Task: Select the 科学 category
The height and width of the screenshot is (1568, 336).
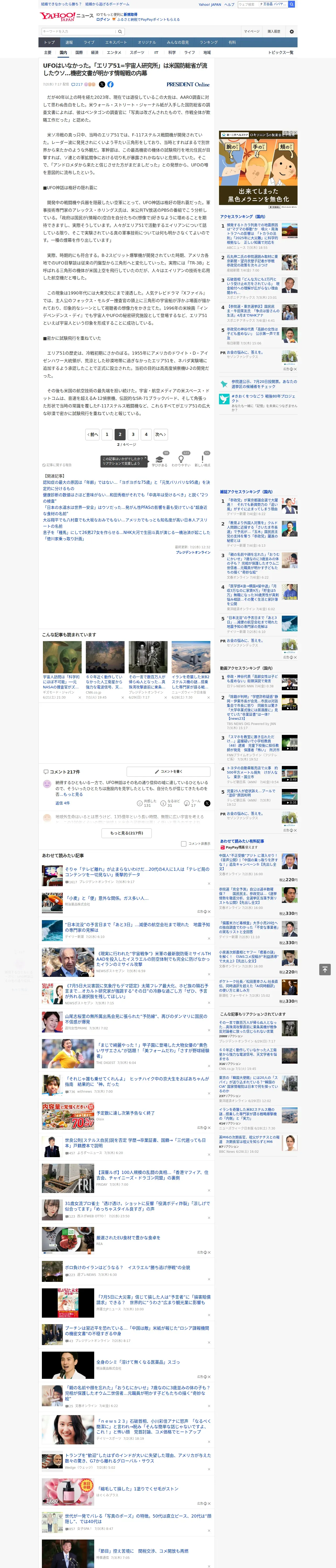Action: pyautogui.click(x=172, y=52)
